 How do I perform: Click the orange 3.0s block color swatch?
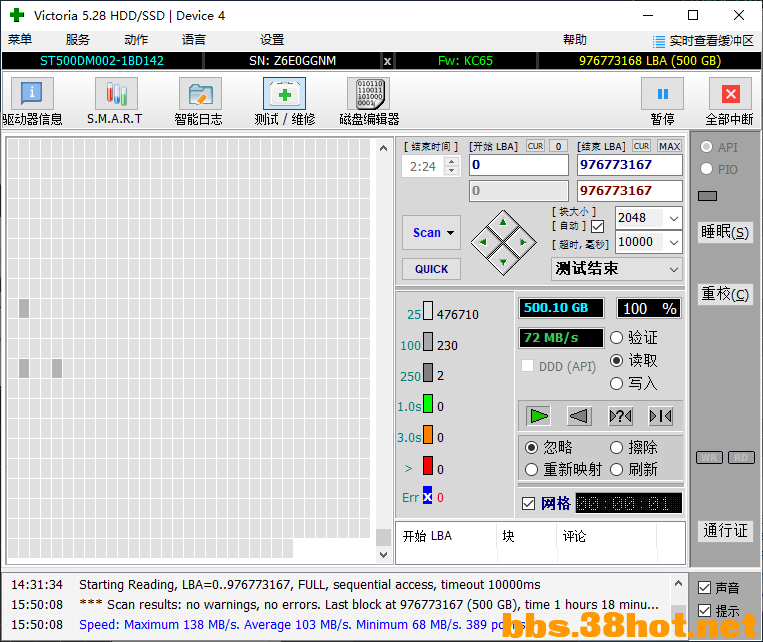pyautogui.click(x=428, y=434)
